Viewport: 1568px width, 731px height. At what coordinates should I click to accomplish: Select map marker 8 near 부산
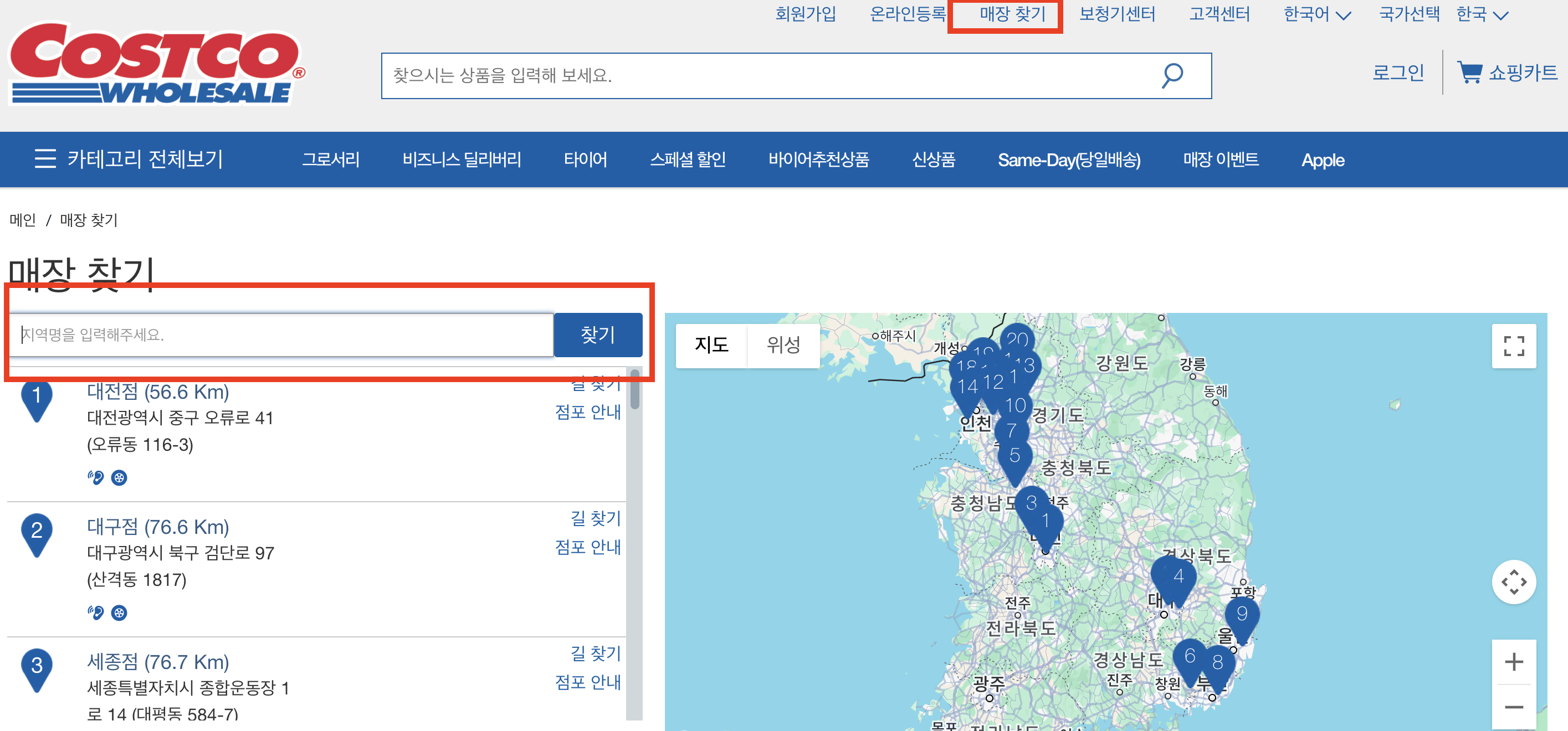[1217, 665]
